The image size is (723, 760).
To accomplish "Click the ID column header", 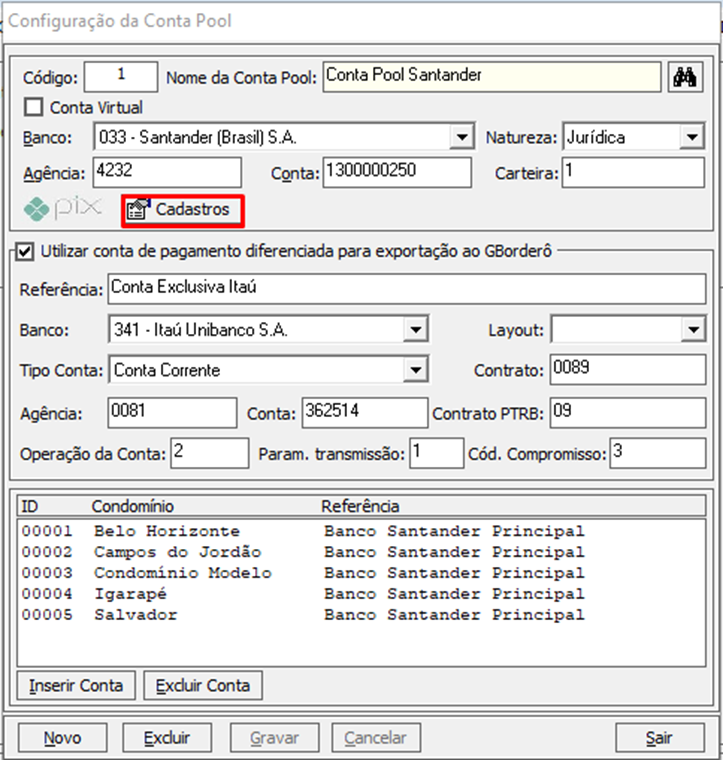I will (x=30, y=507).
